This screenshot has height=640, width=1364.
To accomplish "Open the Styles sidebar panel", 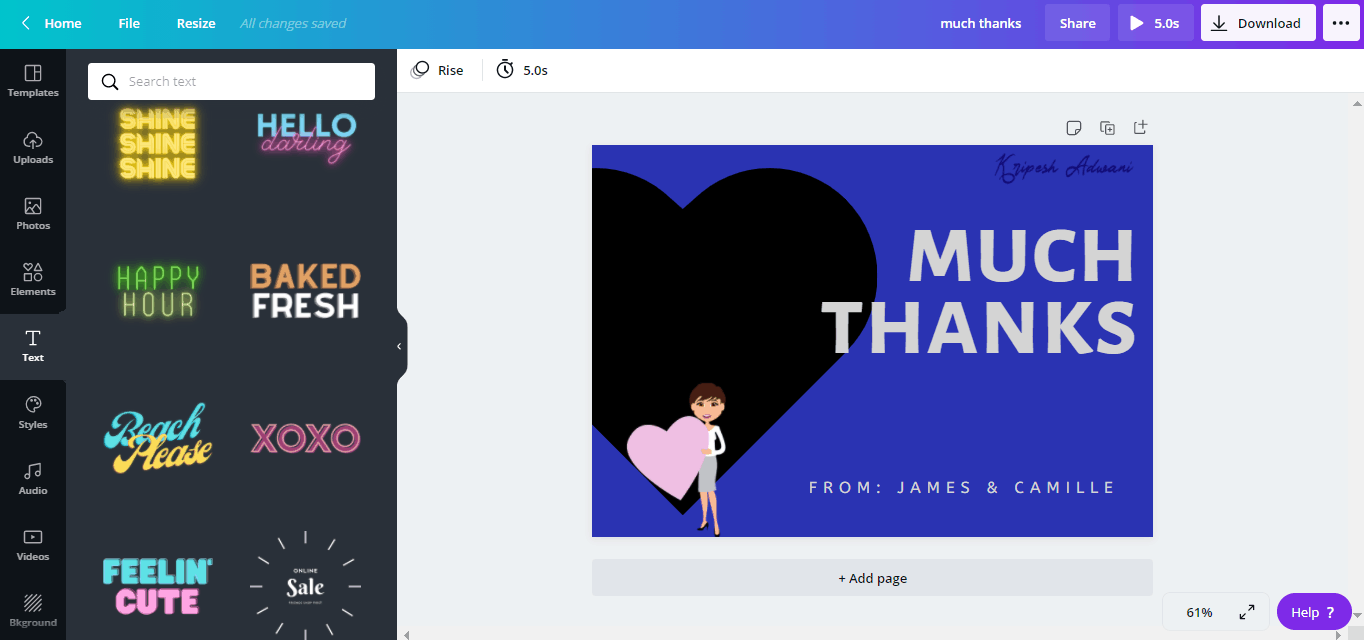I will tap(33, 412).
